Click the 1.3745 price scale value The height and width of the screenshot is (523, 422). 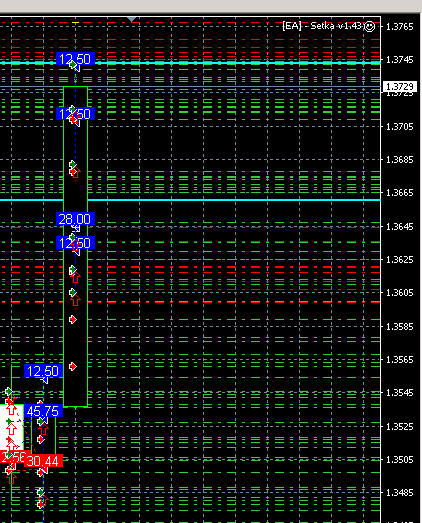(x=400, y=60)
